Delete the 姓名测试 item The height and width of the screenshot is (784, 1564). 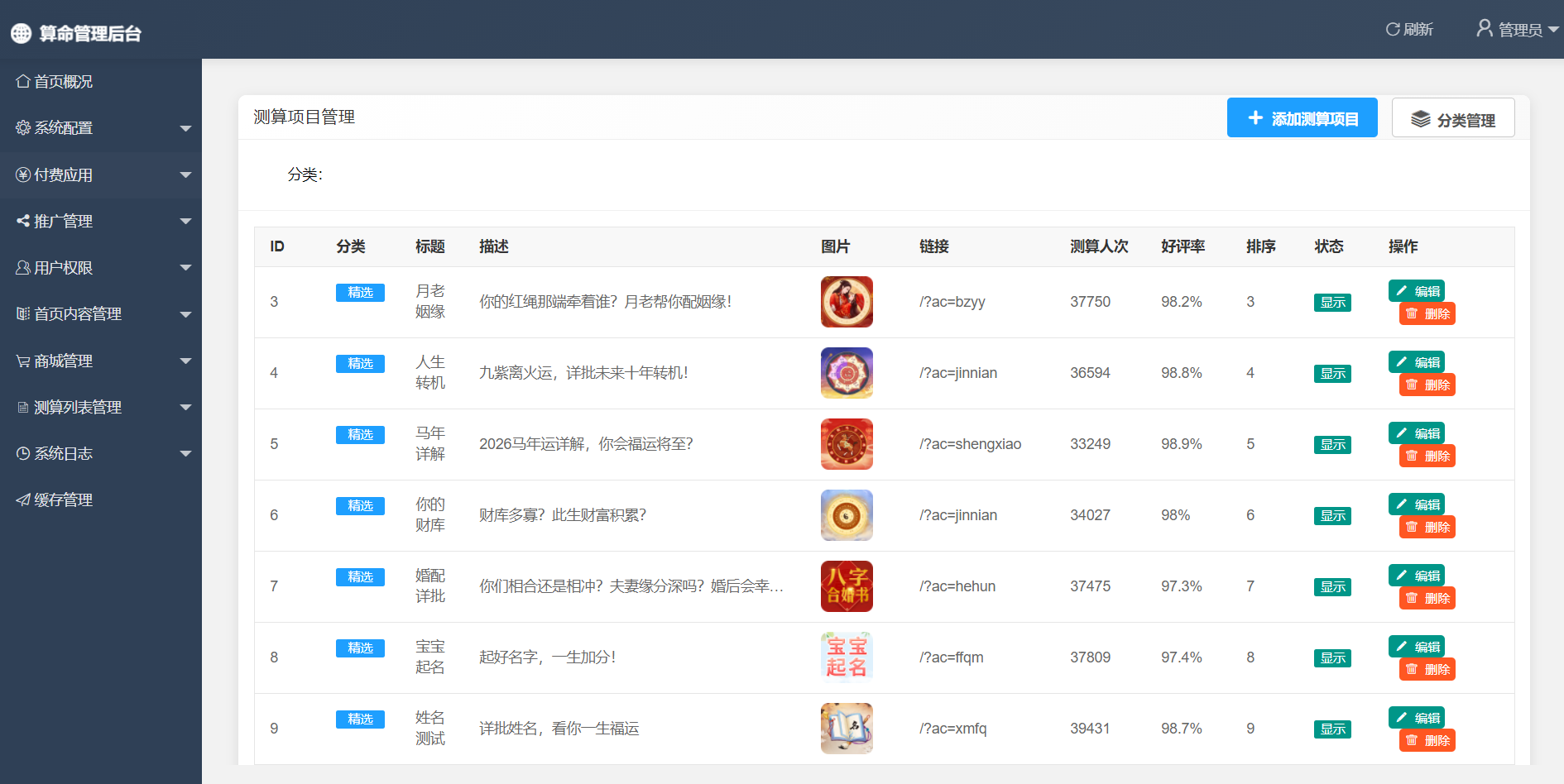1427,741
